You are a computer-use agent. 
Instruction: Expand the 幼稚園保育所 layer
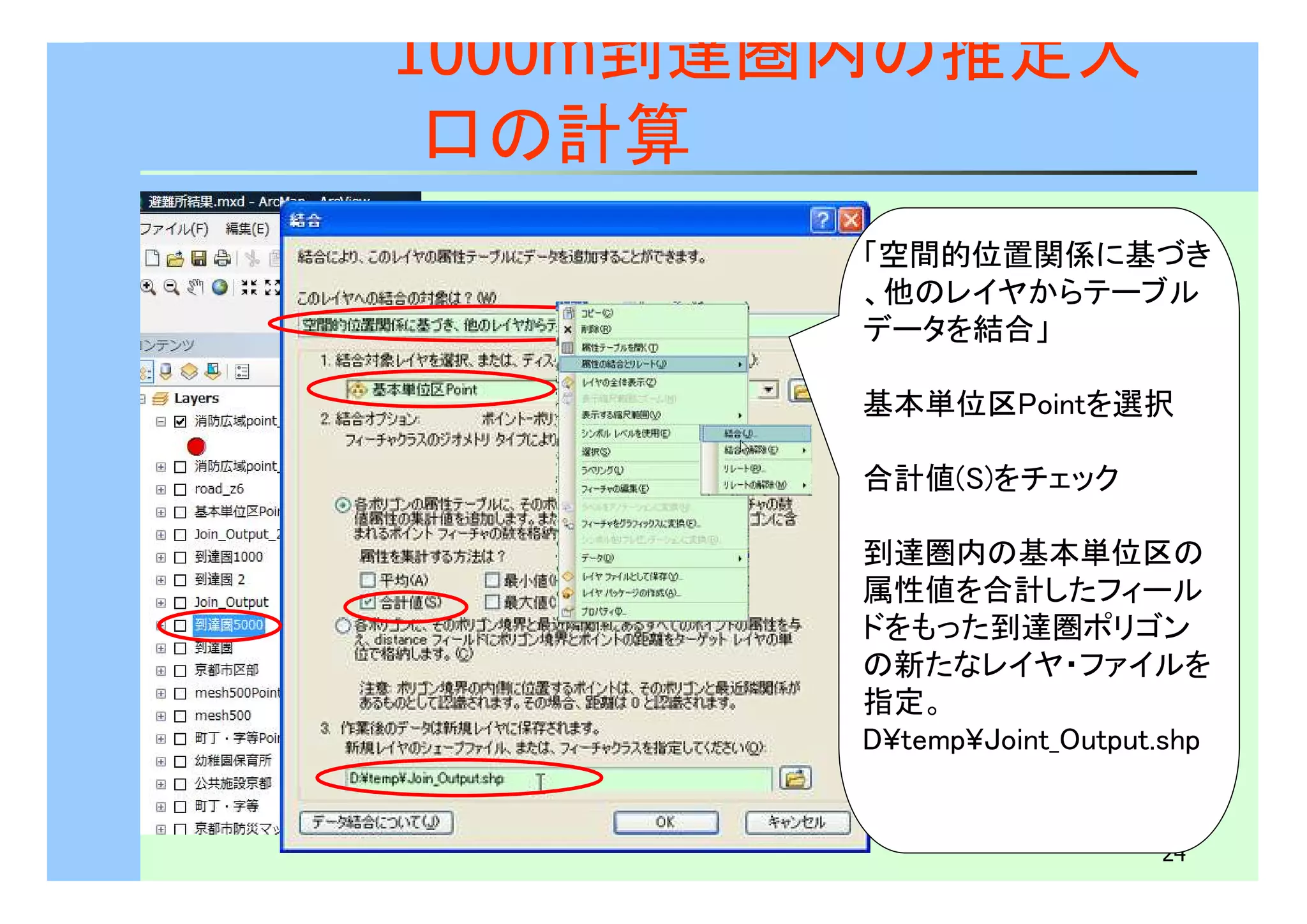(161, 762)
